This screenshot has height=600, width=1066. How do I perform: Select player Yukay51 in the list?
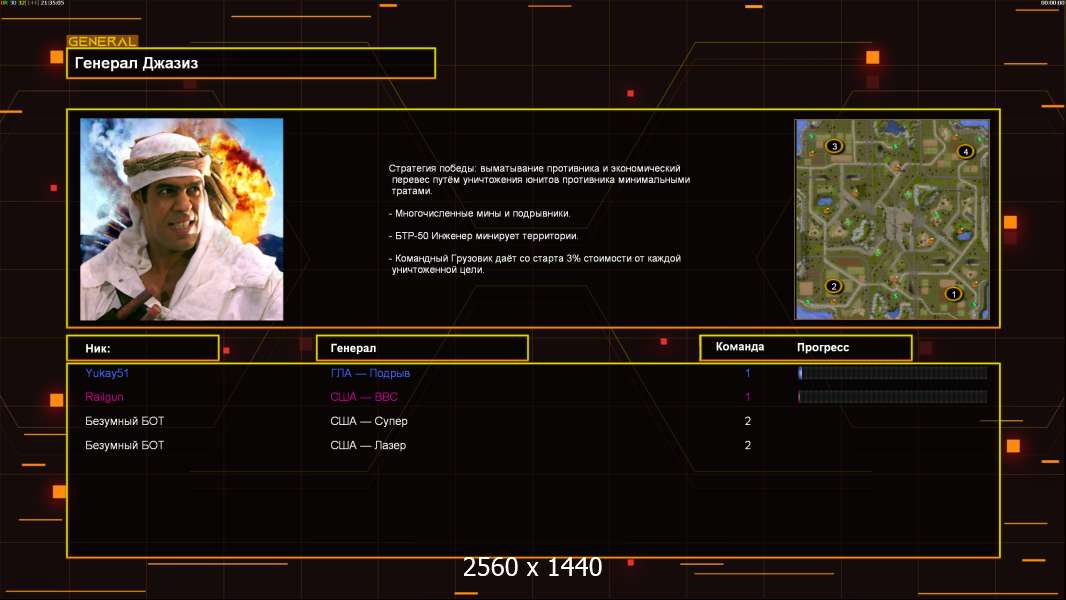[x=107, y=373]
